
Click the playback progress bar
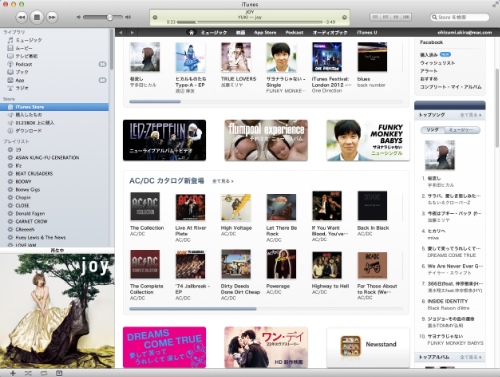249,22
